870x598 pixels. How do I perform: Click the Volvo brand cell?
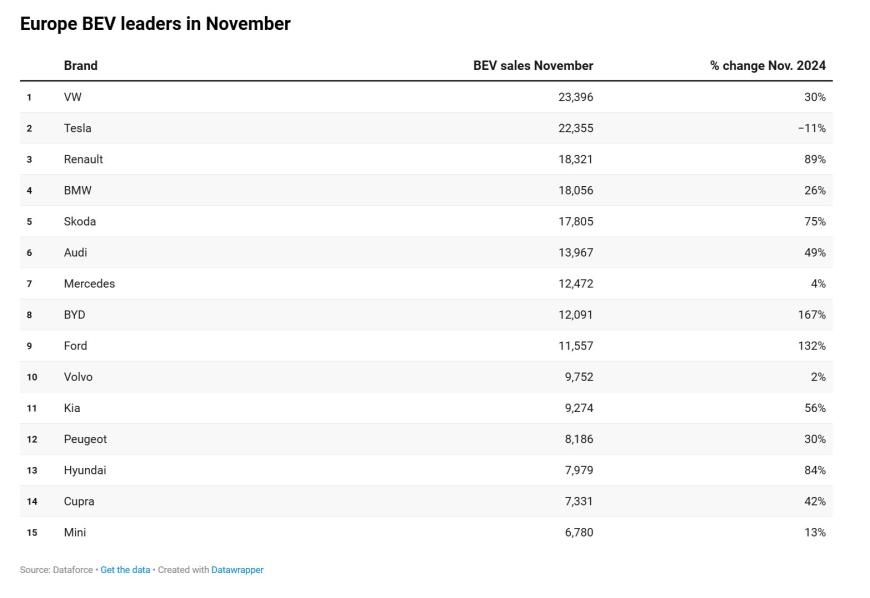click(78, 377)
